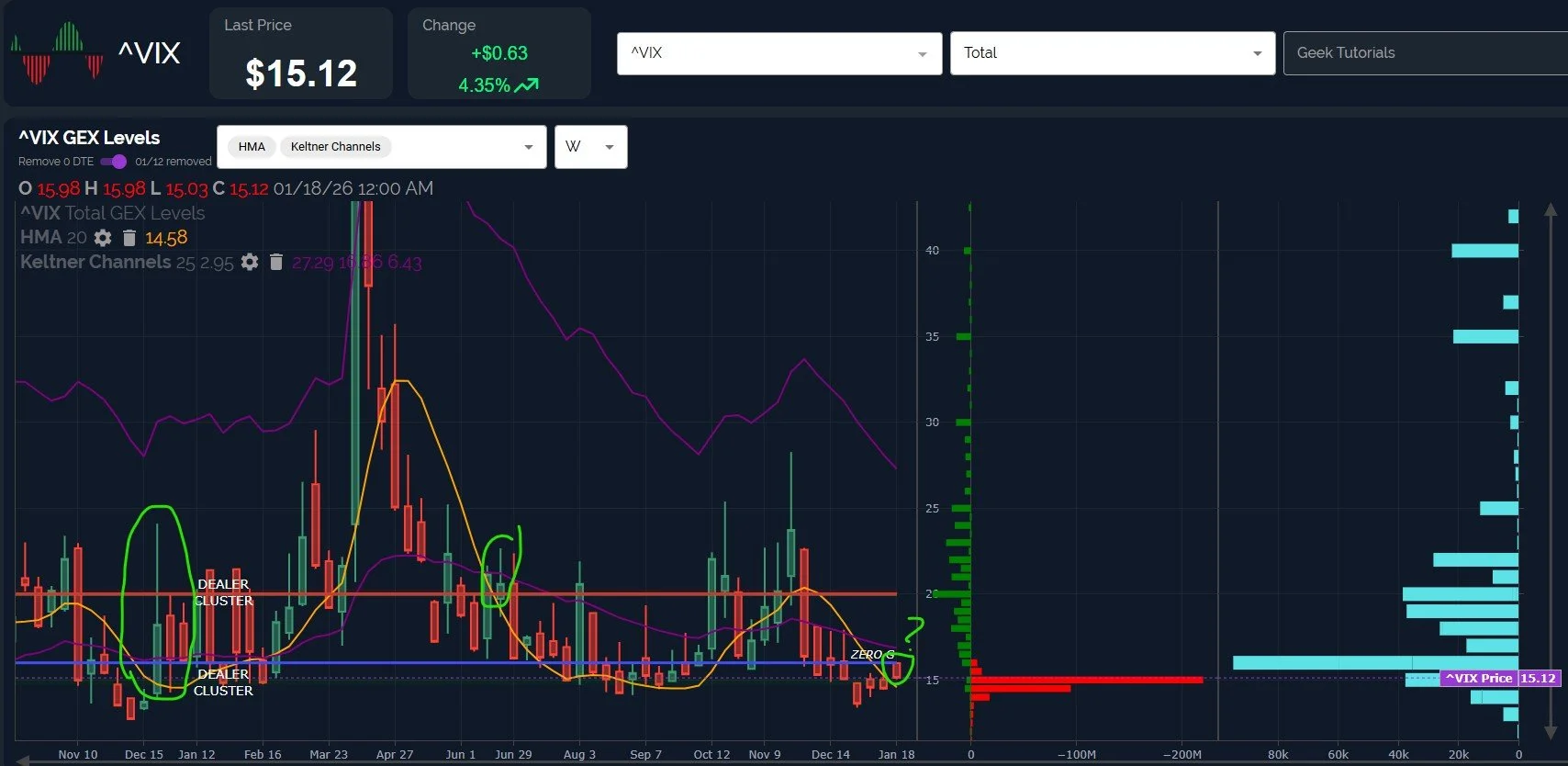This screenshot has width=1568, height=766.
Task: Click the ^VIX GEX Levels title
Action: (x=89, y=138)
